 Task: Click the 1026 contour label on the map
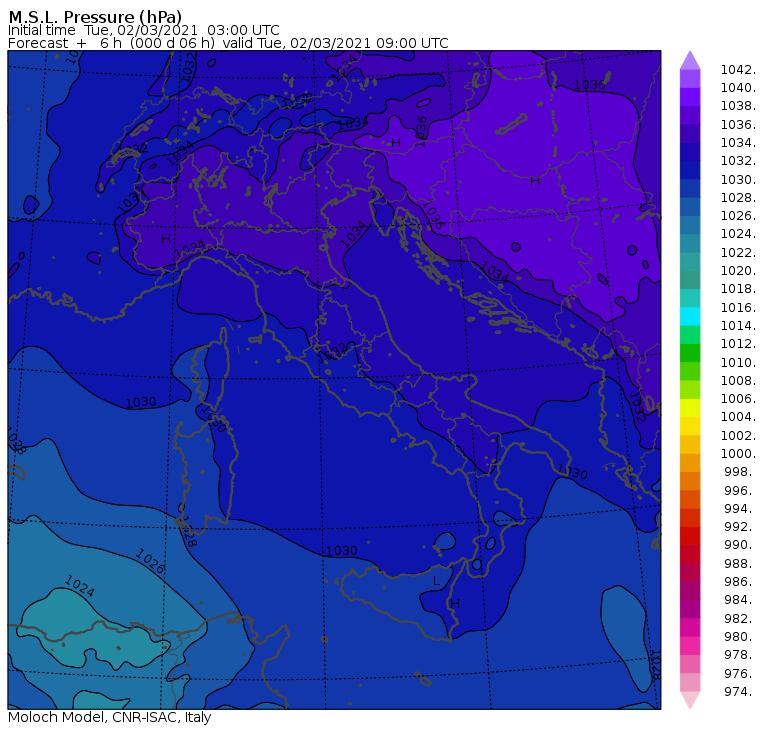150,561
